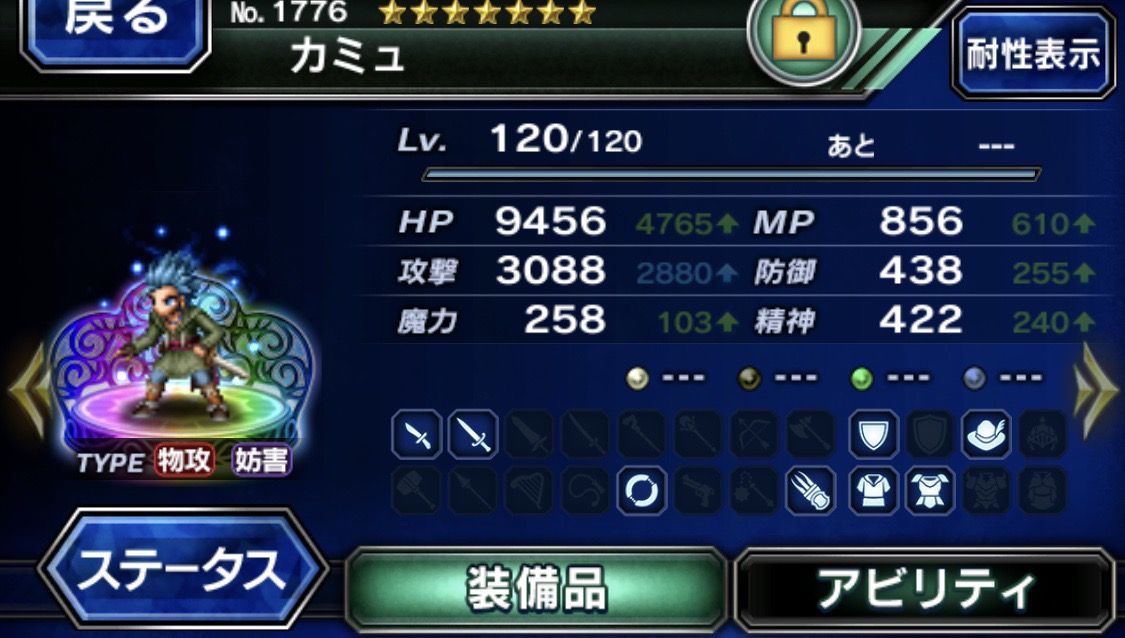Viewport: 1125px width, 638px height.
Task: Show previous unit with left arrow
Action: [x=29, y=391]
